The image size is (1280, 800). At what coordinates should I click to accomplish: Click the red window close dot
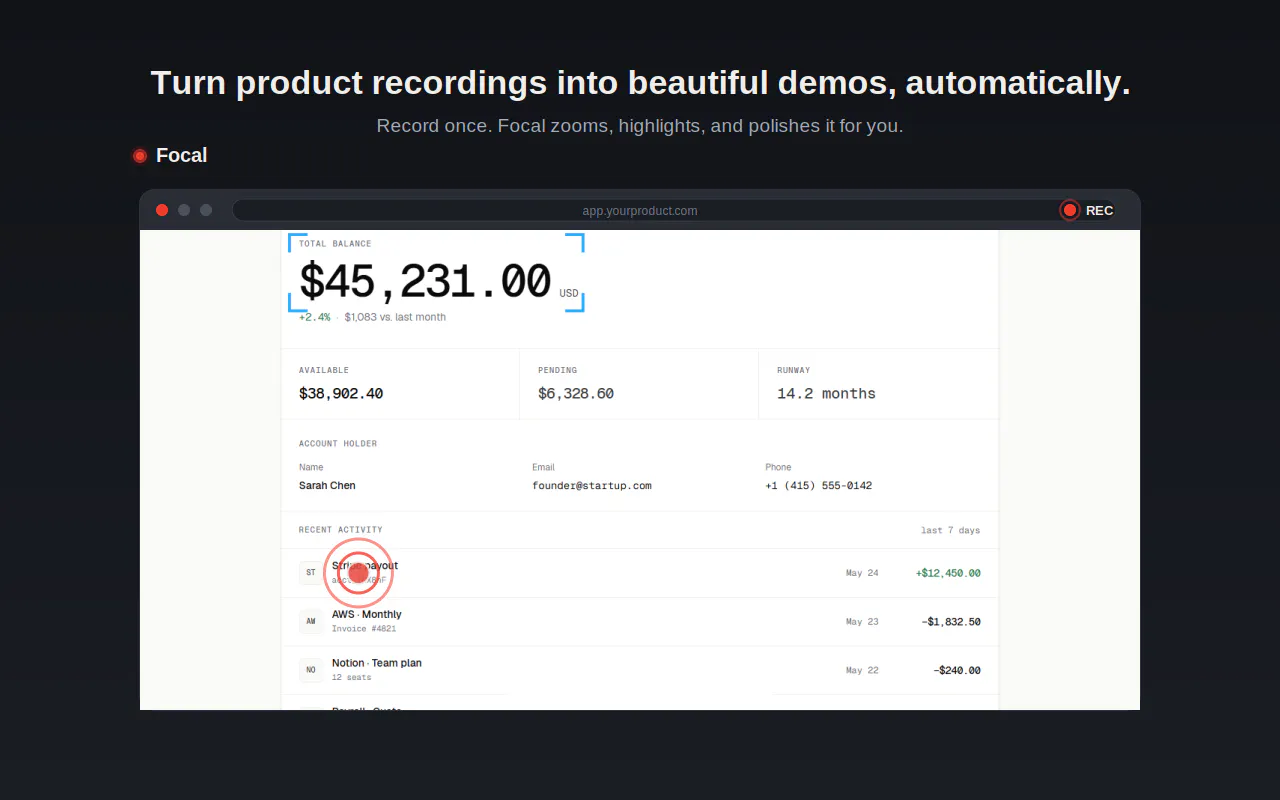[x=162, y=210]
